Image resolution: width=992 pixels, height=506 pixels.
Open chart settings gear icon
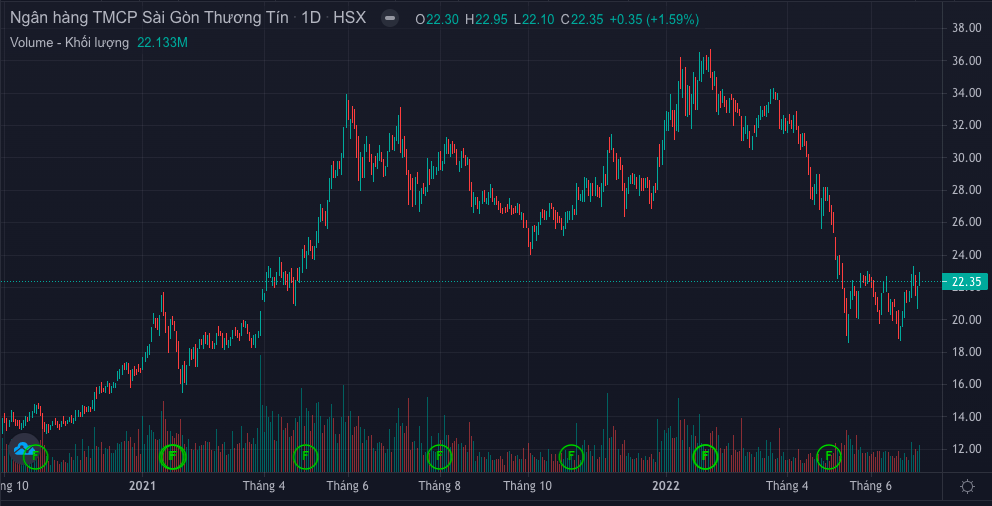click(x=967, y=486)
